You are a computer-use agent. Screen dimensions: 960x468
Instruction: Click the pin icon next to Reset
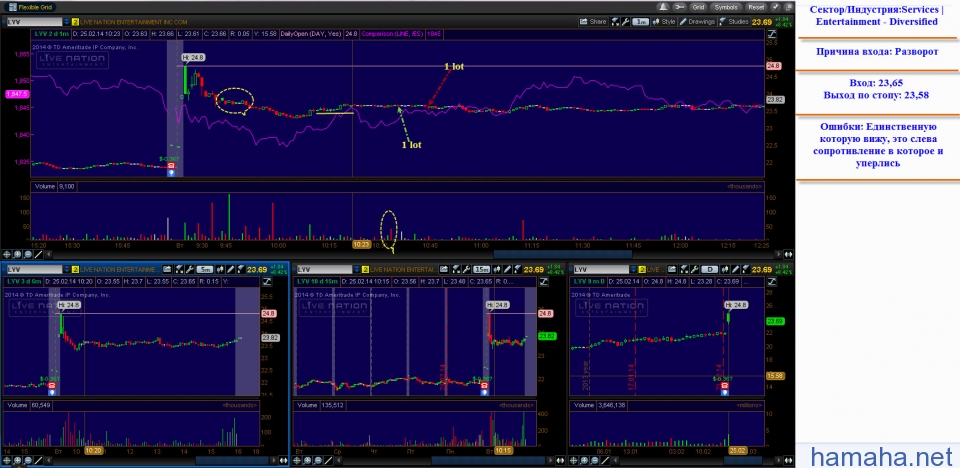(774, 7)
